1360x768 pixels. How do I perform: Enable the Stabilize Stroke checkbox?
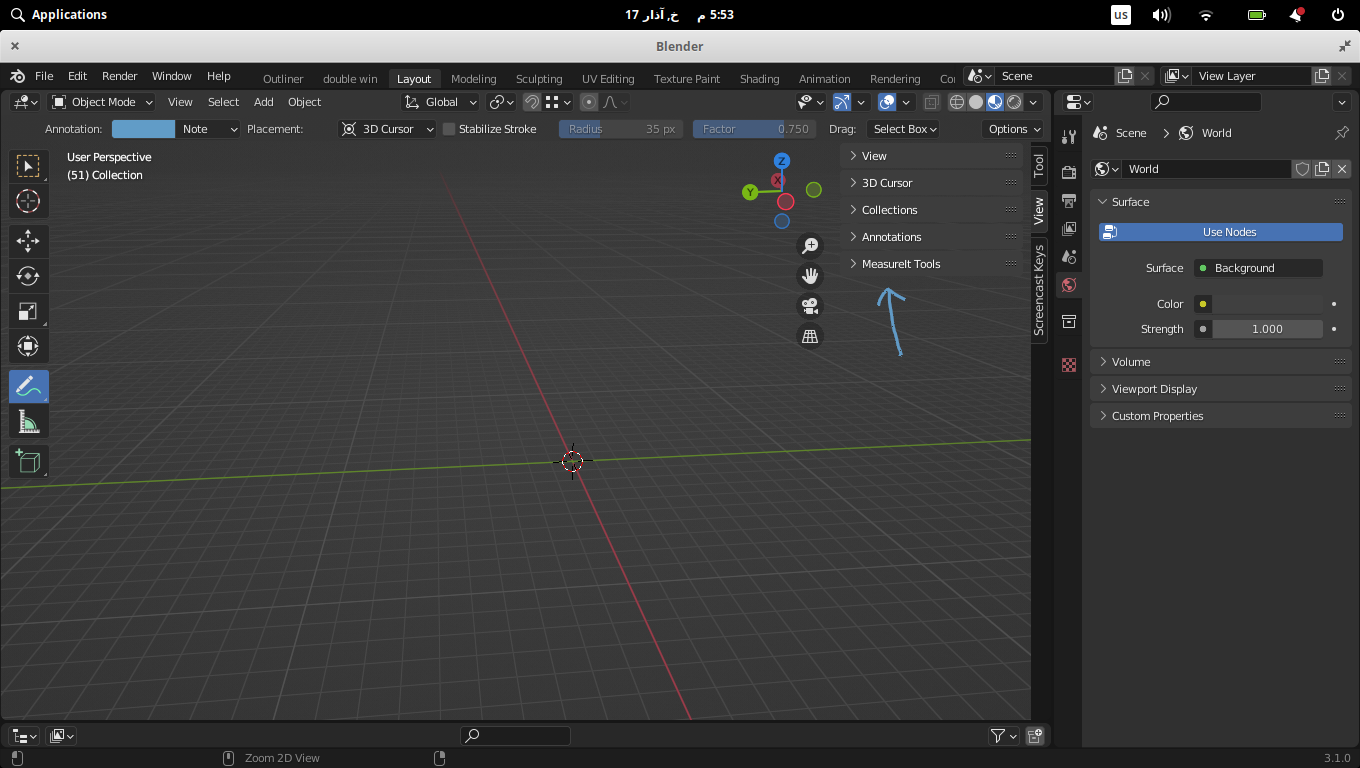click(x=449, y=129)
